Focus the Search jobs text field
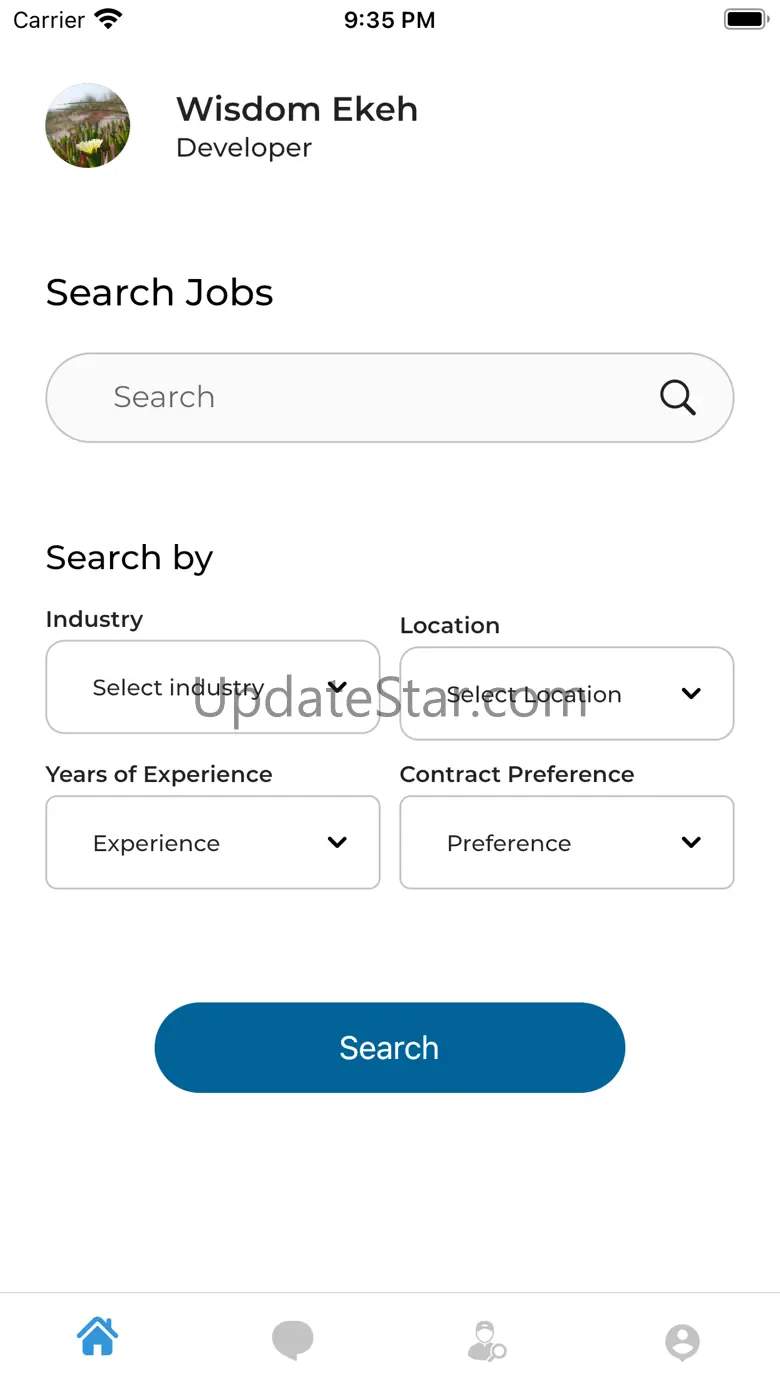Viewport: 780px width, 1387px height. pos(370,398)
